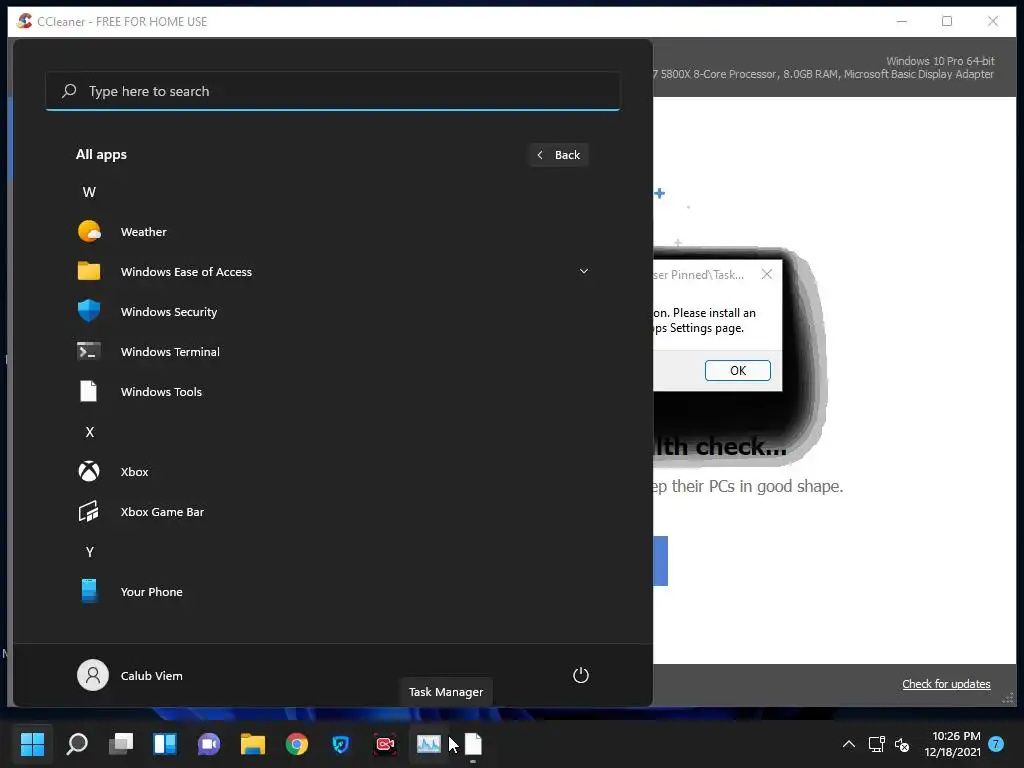The image size is (1024, 768).
Task: Click the Windows Terminal label
Action: (170, 351)
